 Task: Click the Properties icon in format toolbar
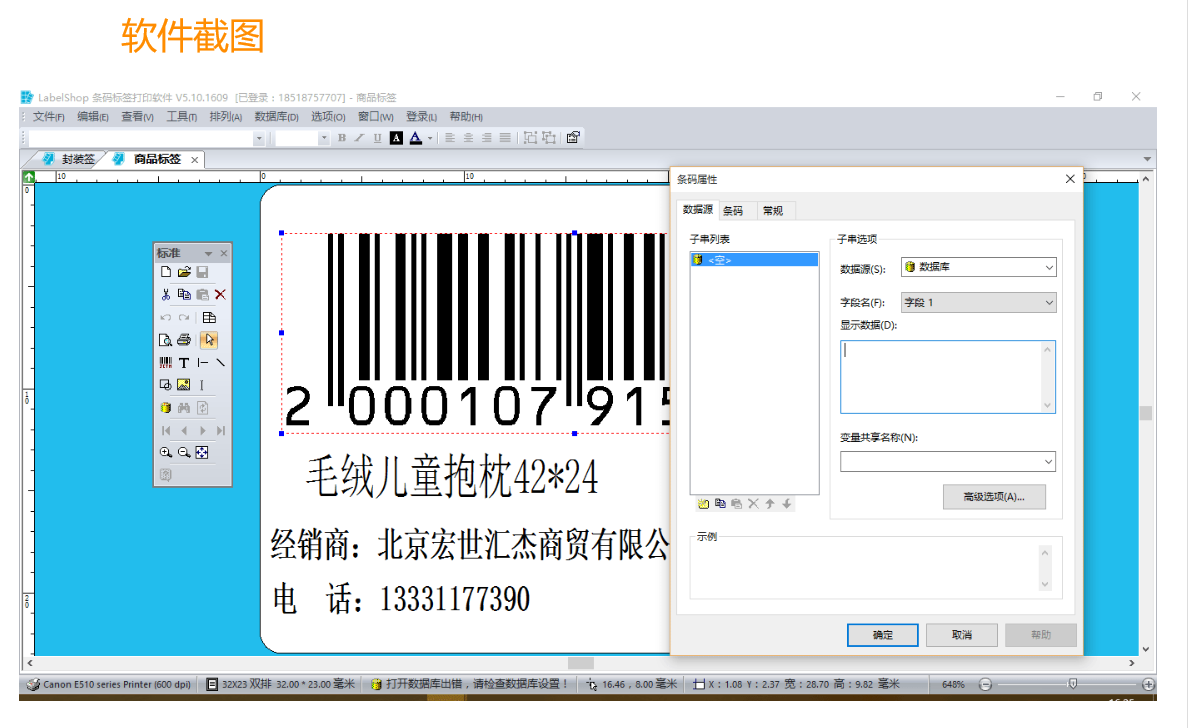[573, 137]
